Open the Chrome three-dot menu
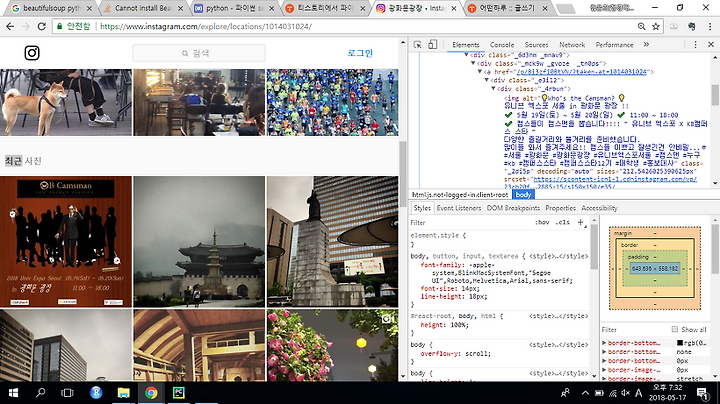Image resolution: width=720 pixels, height=404 pixels. coord(710,27)
